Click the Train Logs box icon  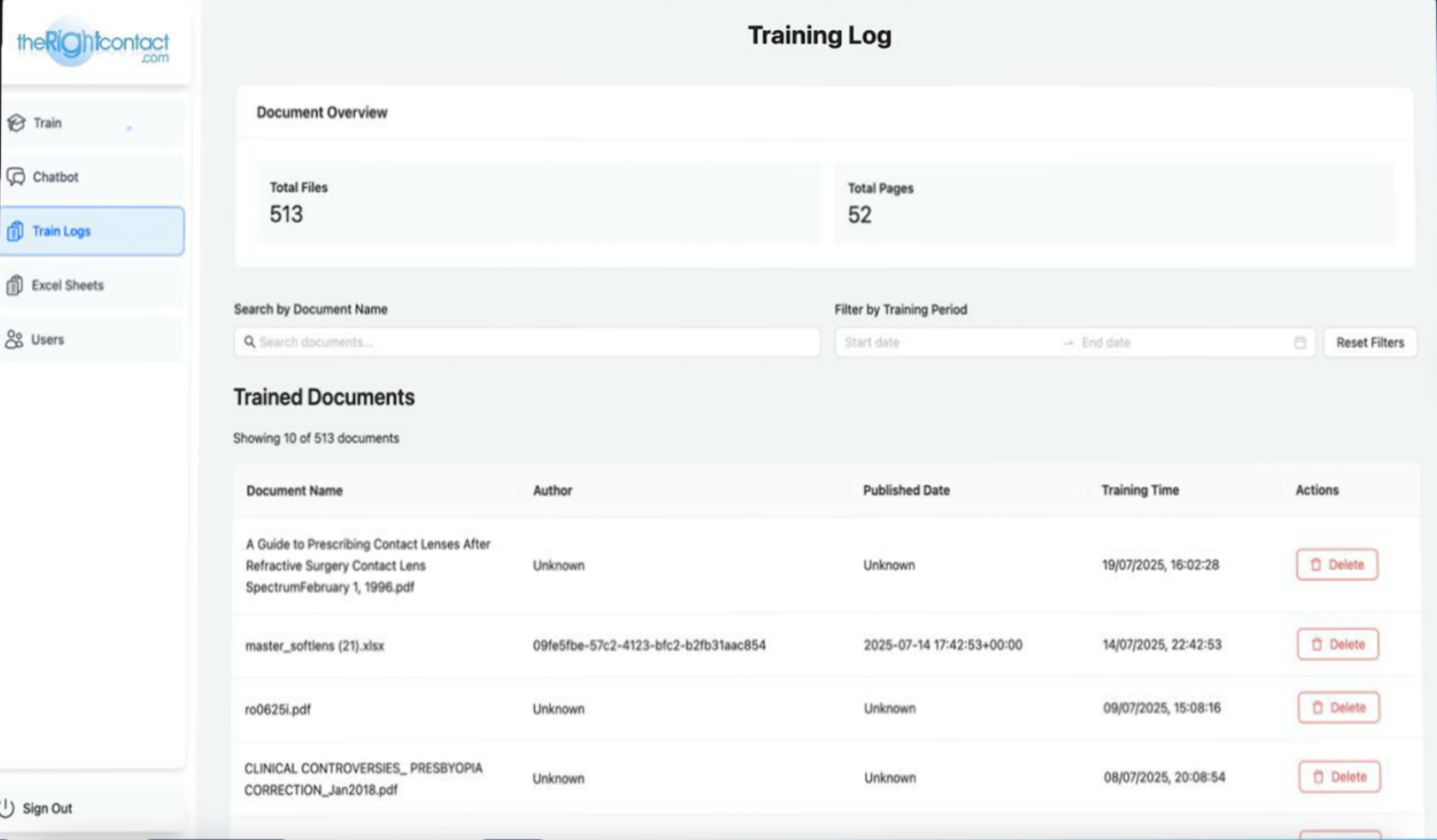pos(16,231)
